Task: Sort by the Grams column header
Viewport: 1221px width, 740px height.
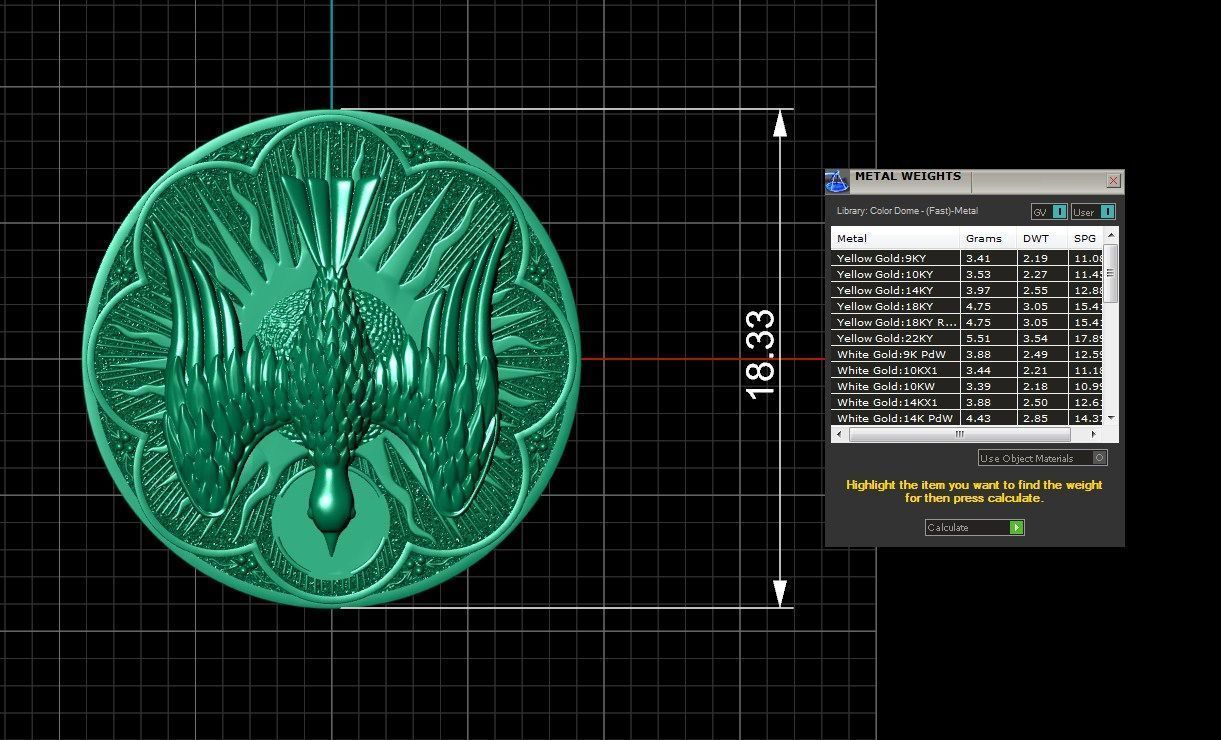Action: tap(988, 238)
